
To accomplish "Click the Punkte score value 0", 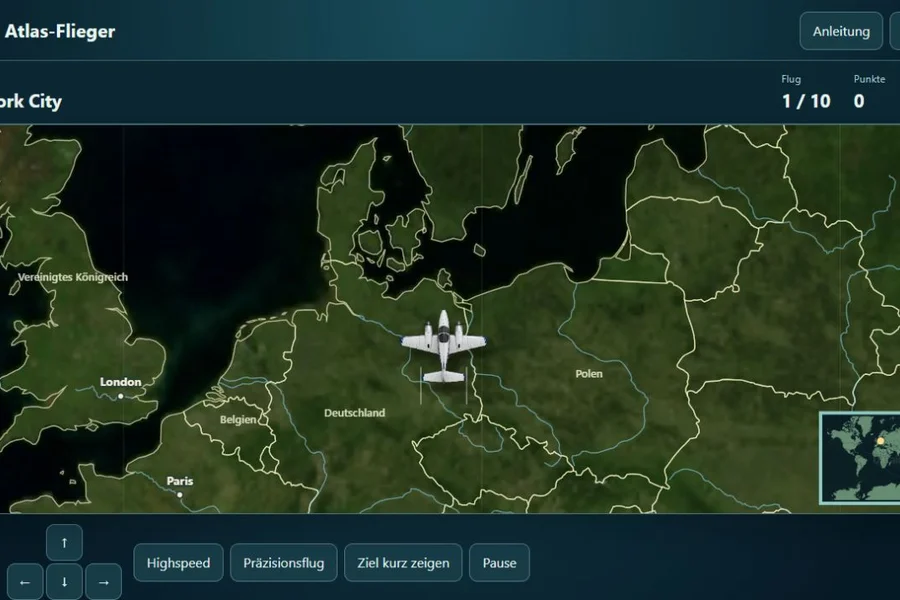I will click(859, 101).
